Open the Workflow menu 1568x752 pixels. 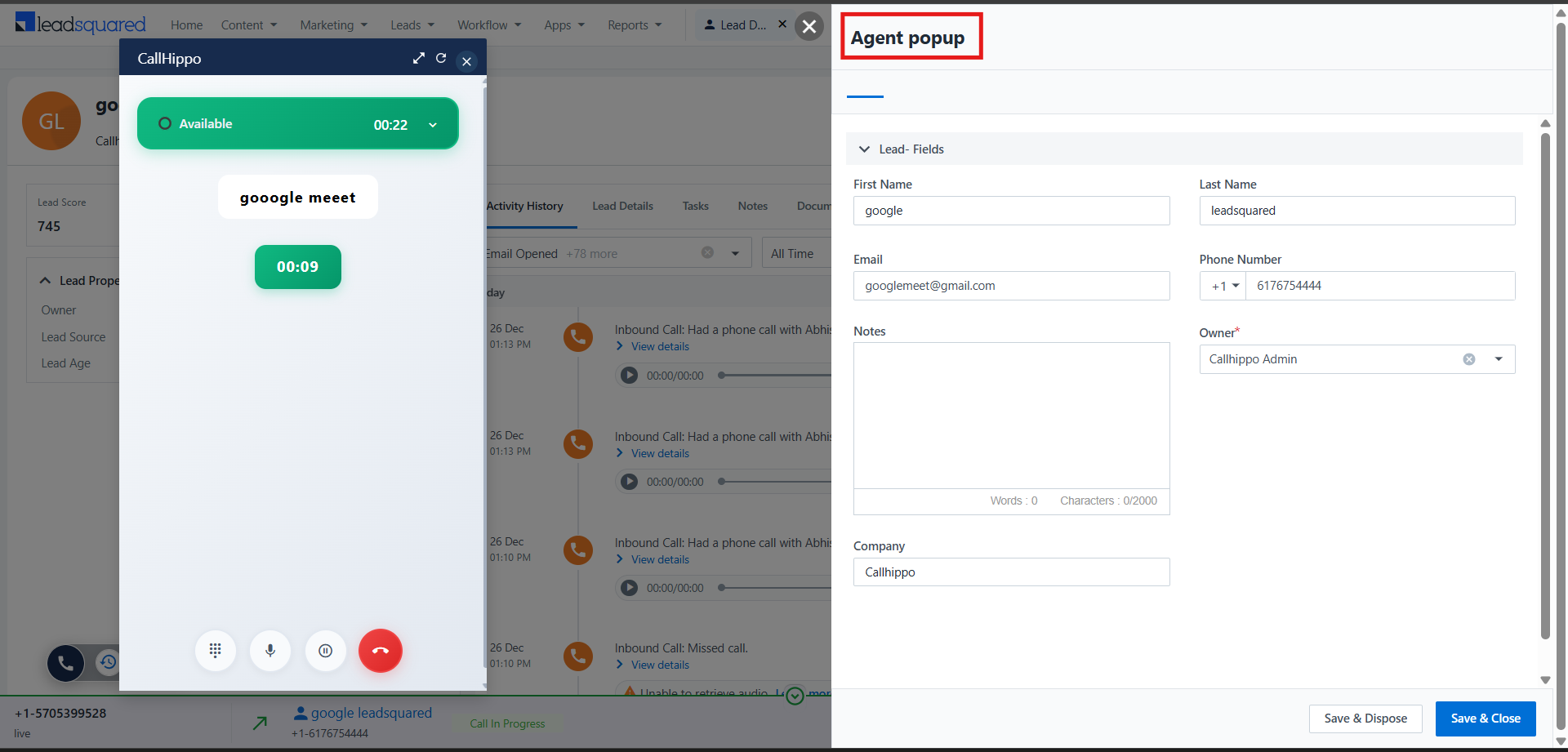pyautogui.click(x=489, y=25)
